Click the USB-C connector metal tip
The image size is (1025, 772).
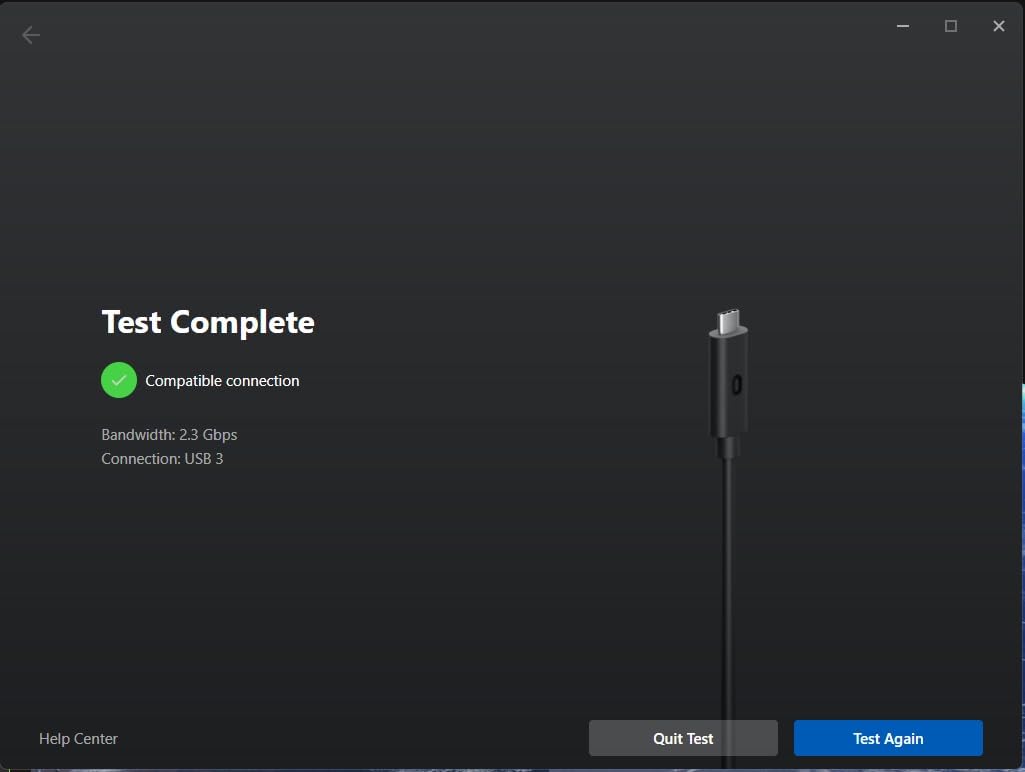pyautogui.click(x=728, y=322)
